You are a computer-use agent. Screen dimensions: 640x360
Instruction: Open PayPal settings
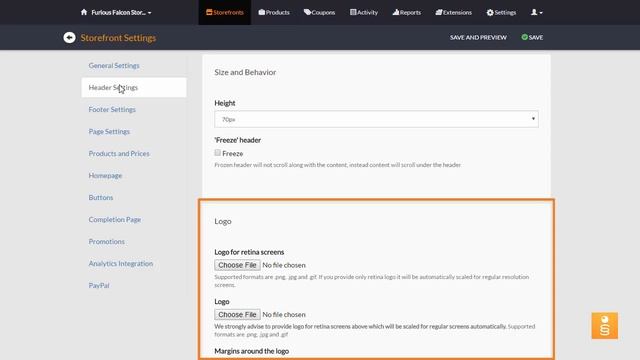click(x=99, y=285)
